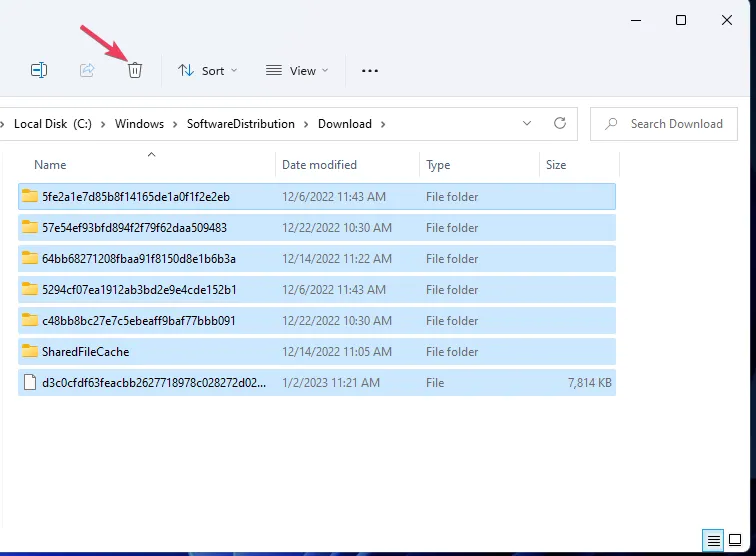Select folder 5fe2a1e7d85b8f14165de1a0f1f2e2eb
The height and width of the screenshot is (556, 756).
pos(317,196)
